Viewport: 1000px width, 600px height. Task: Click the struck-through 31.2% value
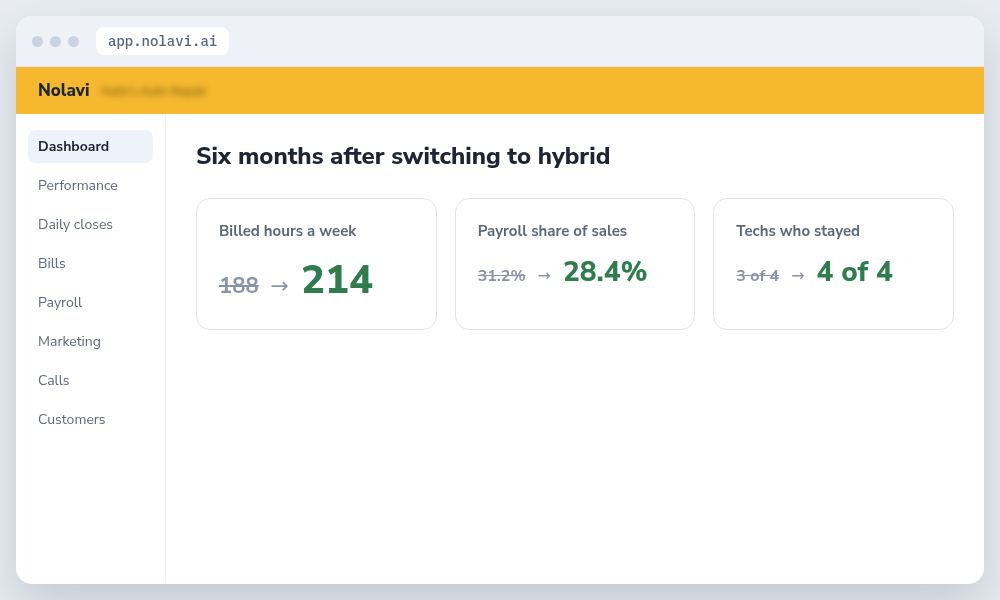tap(501, 275)
